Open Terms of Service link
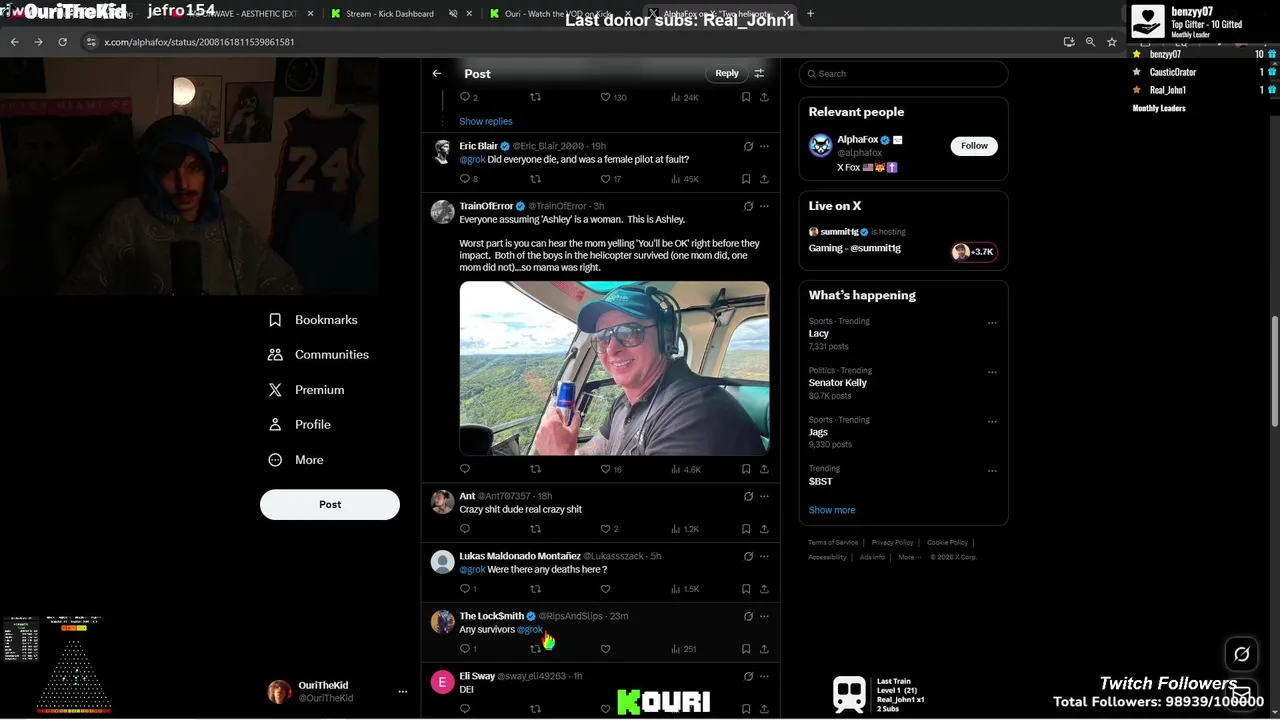 (833, 542)
